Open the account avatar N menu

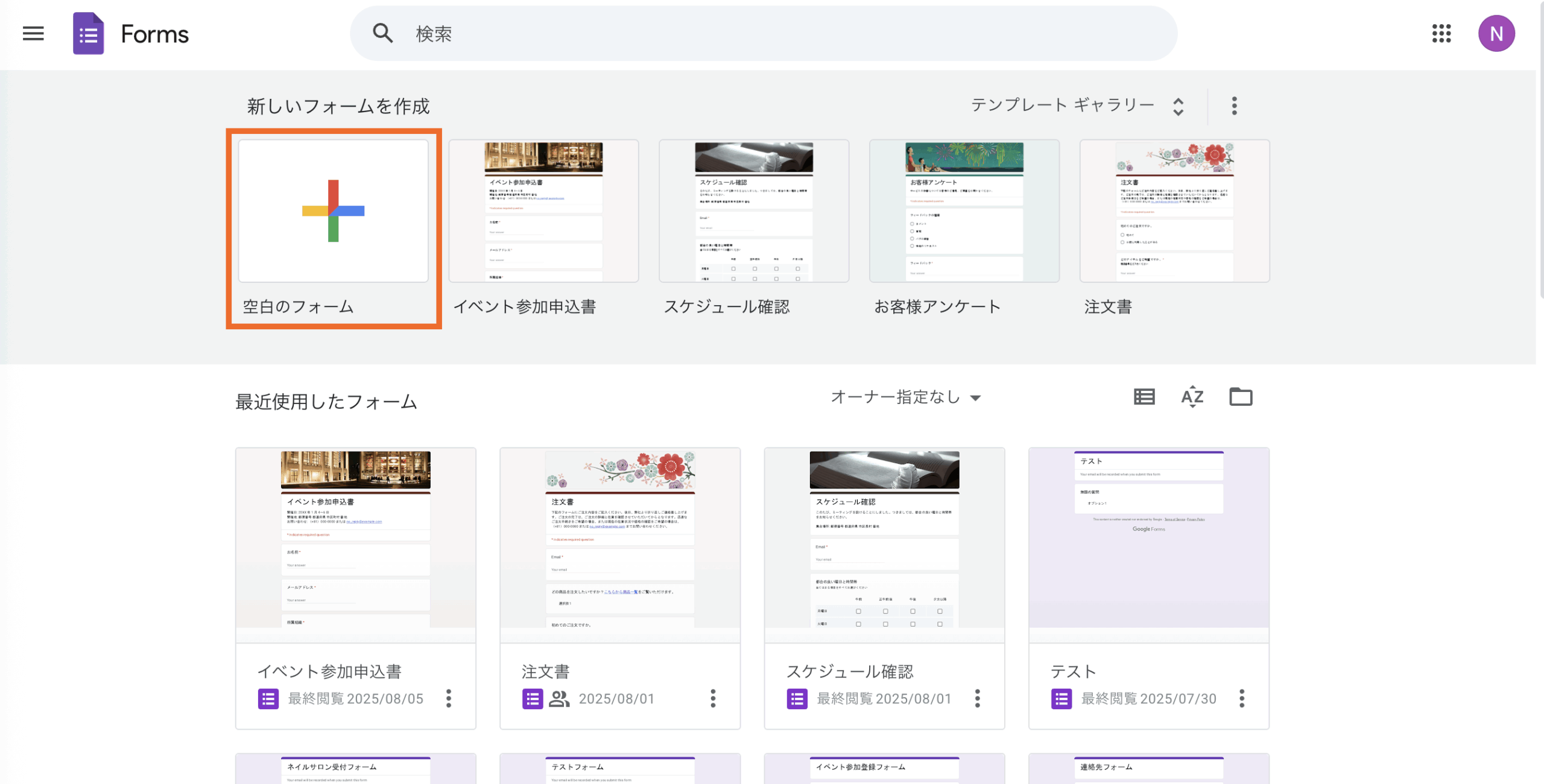(1497, 34)
